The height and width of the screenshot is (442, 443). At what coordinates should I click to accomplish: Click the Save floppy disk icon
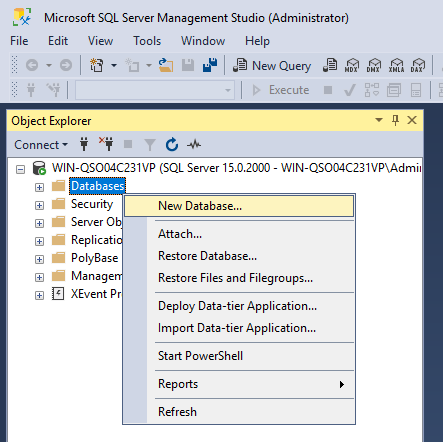coord(188,65)
